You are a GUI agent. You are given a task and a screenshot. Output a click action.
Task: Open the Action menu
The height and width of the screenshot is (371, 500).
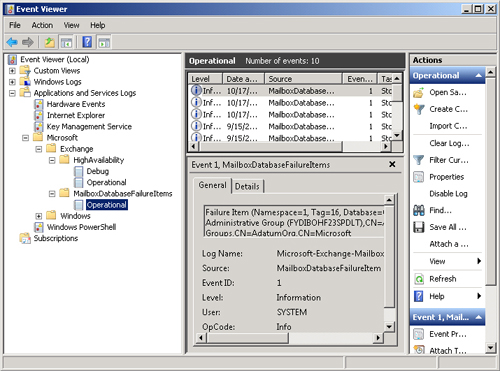(x=42, y=25)
